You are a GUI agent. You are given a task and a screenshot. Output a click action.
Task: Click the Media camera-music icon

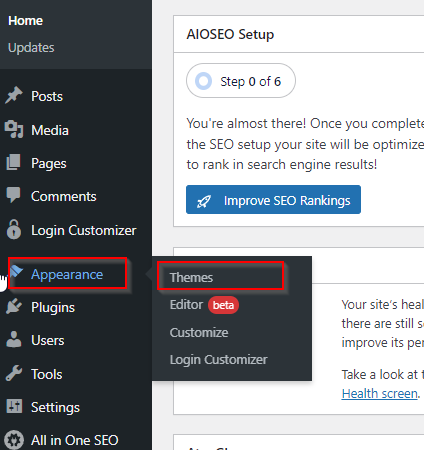(x=14, y=129)
